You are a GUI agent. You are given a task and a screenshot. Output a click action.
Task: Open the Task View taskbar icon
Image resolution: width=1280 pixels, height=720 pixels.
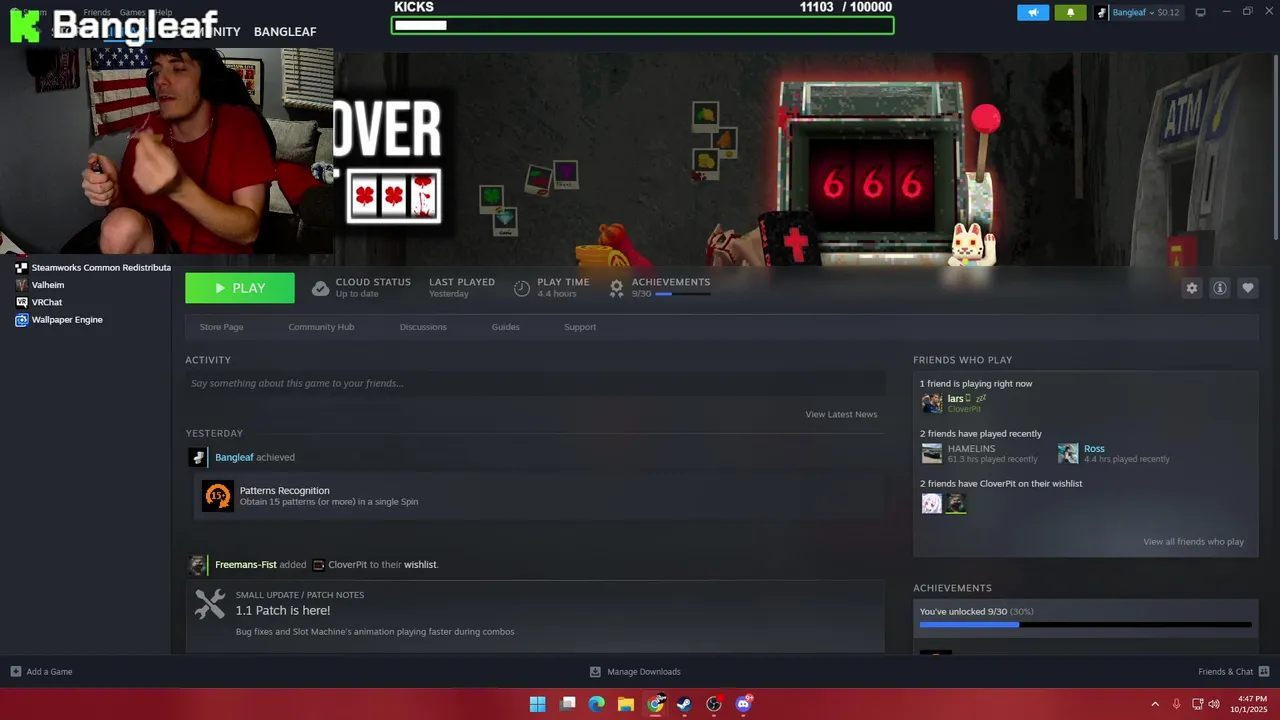(x=567, y=704)
